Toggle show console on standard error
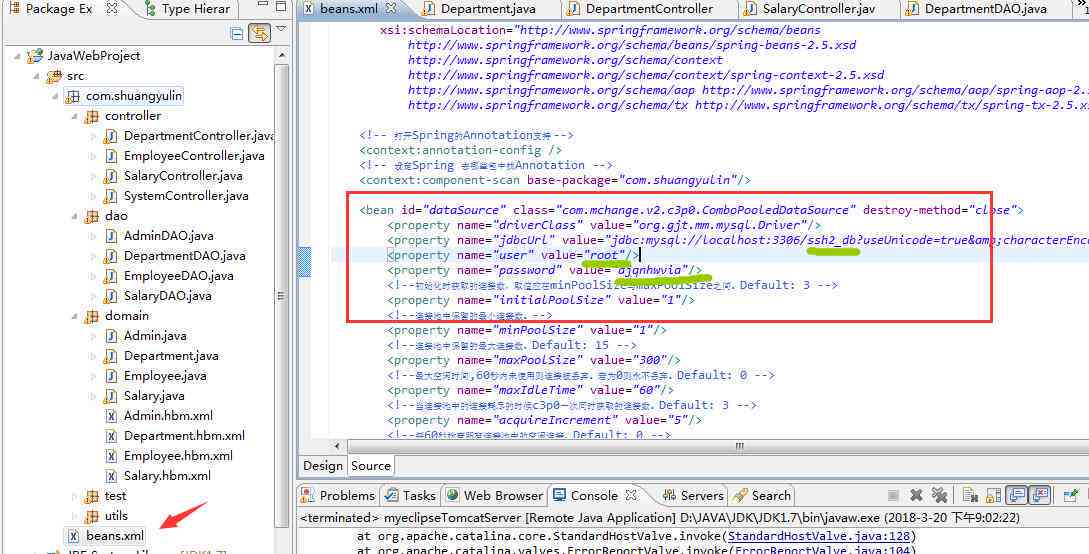This screenshot has width=1089, height=554. click(1039, 495)
